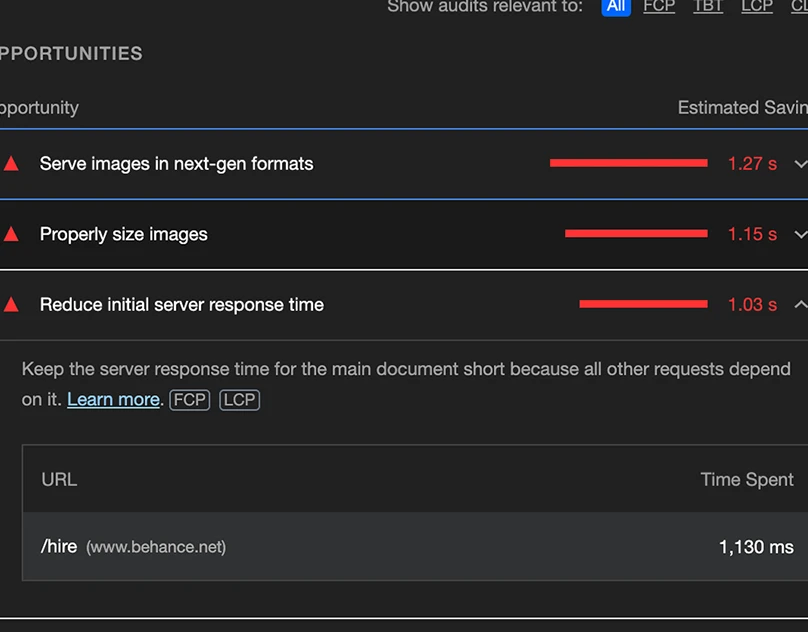Image resolution: width=808 pixels, height=632 pixels.
Task: Click the red triangle beside next-gen formats audit
Action: pos(11,164)
